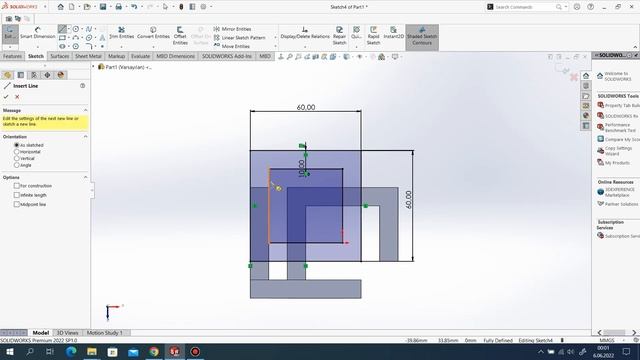
Task: Open Google Chrome from the taskbar
Action: click(154, 351)
